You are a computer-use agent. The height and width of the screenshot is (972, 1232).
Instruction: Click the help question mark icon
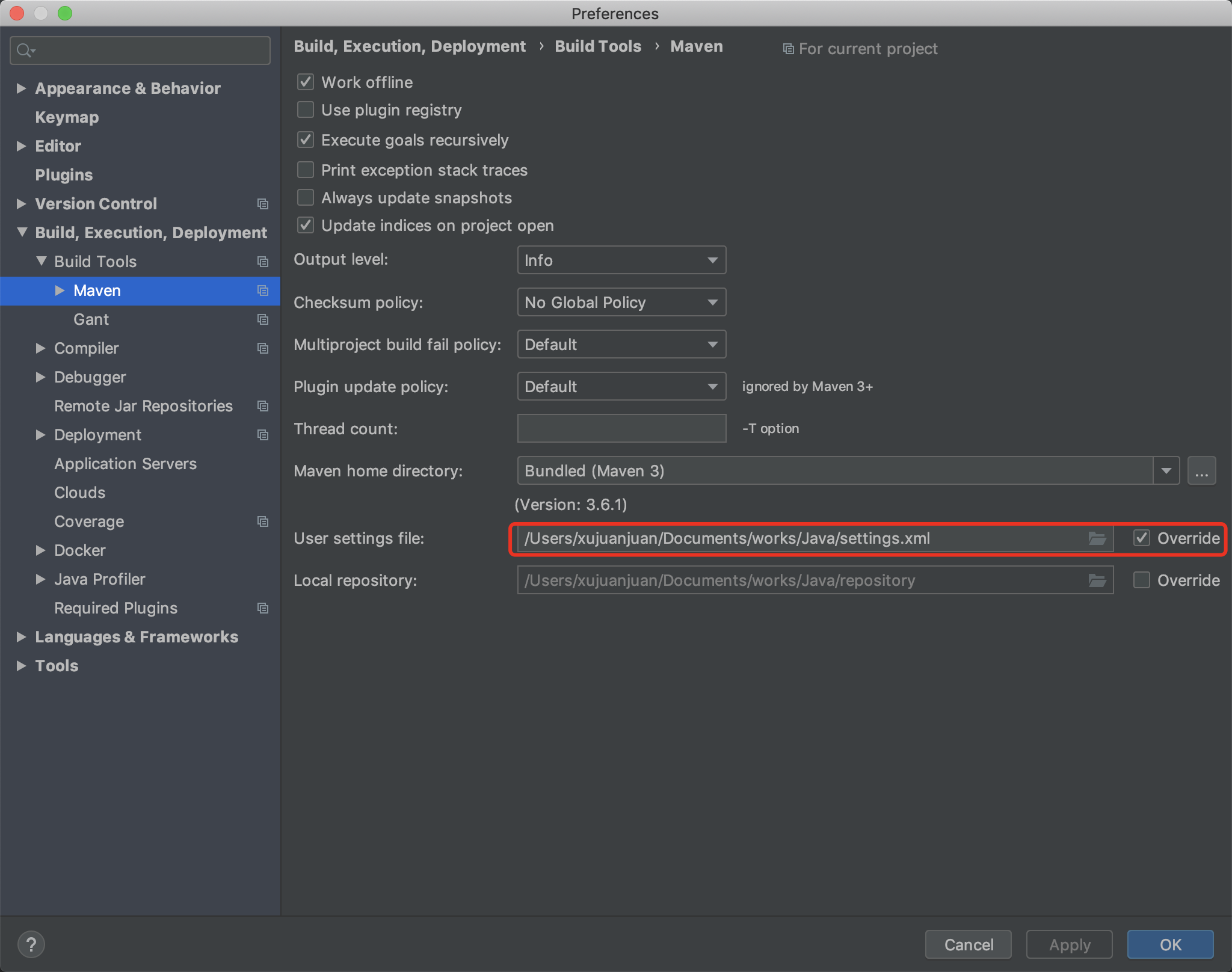(x=31, y=944)
